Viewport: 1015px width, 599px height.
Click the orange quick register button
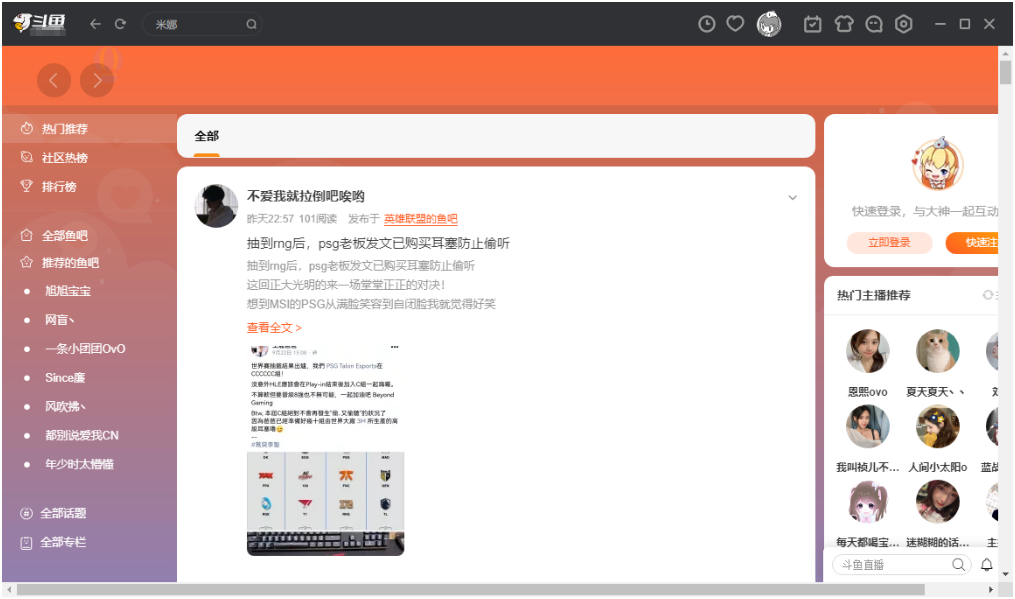tap(973, 243)
